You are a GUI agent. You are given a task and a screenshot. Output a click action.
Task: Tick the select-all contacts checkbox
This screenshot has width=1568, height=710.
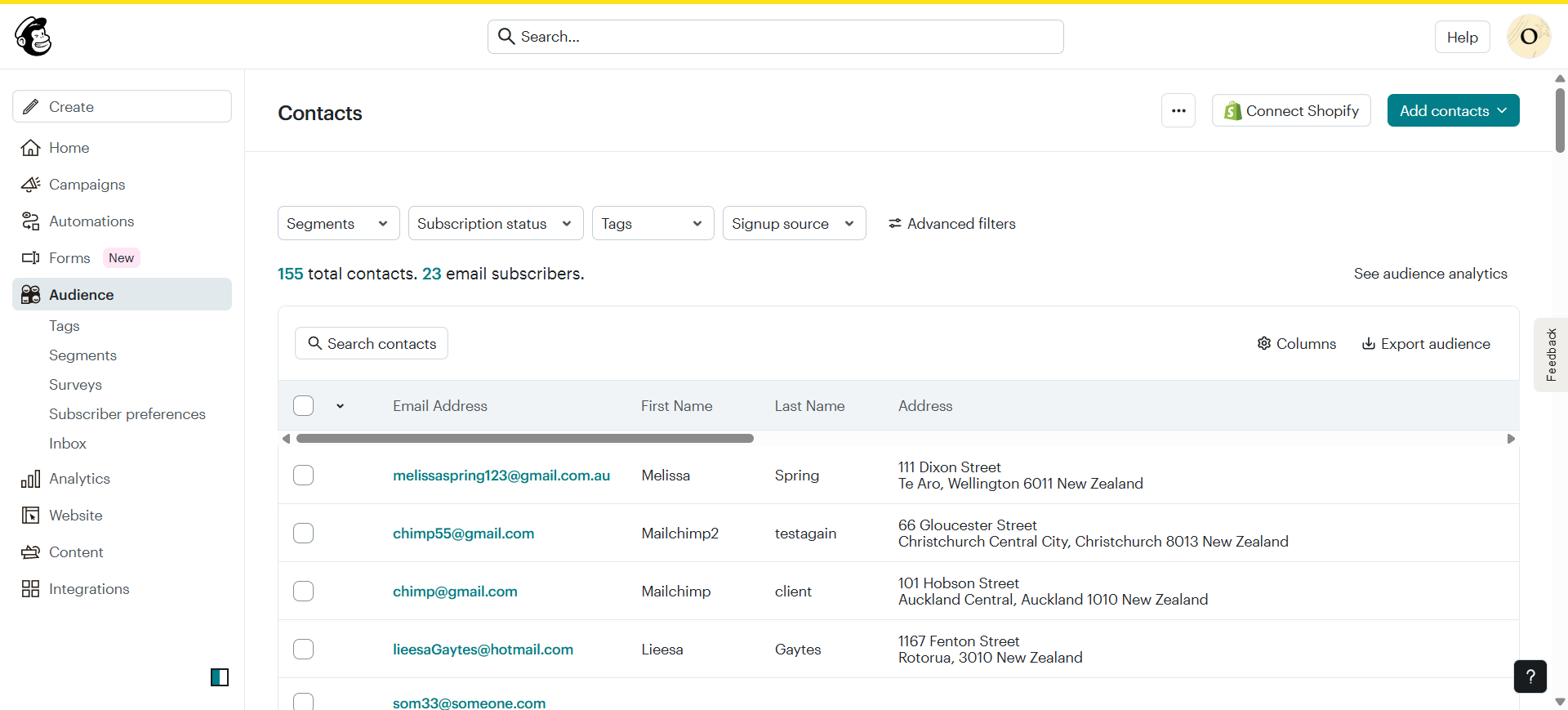(304, 406)
